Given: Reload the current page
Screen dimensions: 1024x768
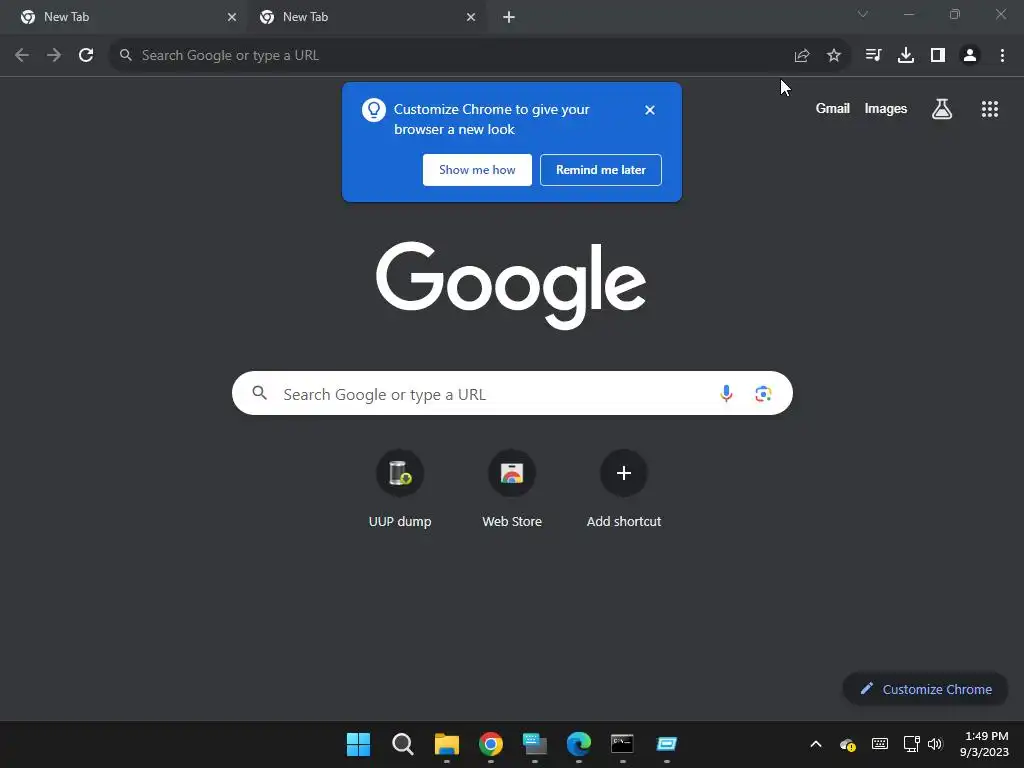Looking at the screenshot, I should (86, 56).
